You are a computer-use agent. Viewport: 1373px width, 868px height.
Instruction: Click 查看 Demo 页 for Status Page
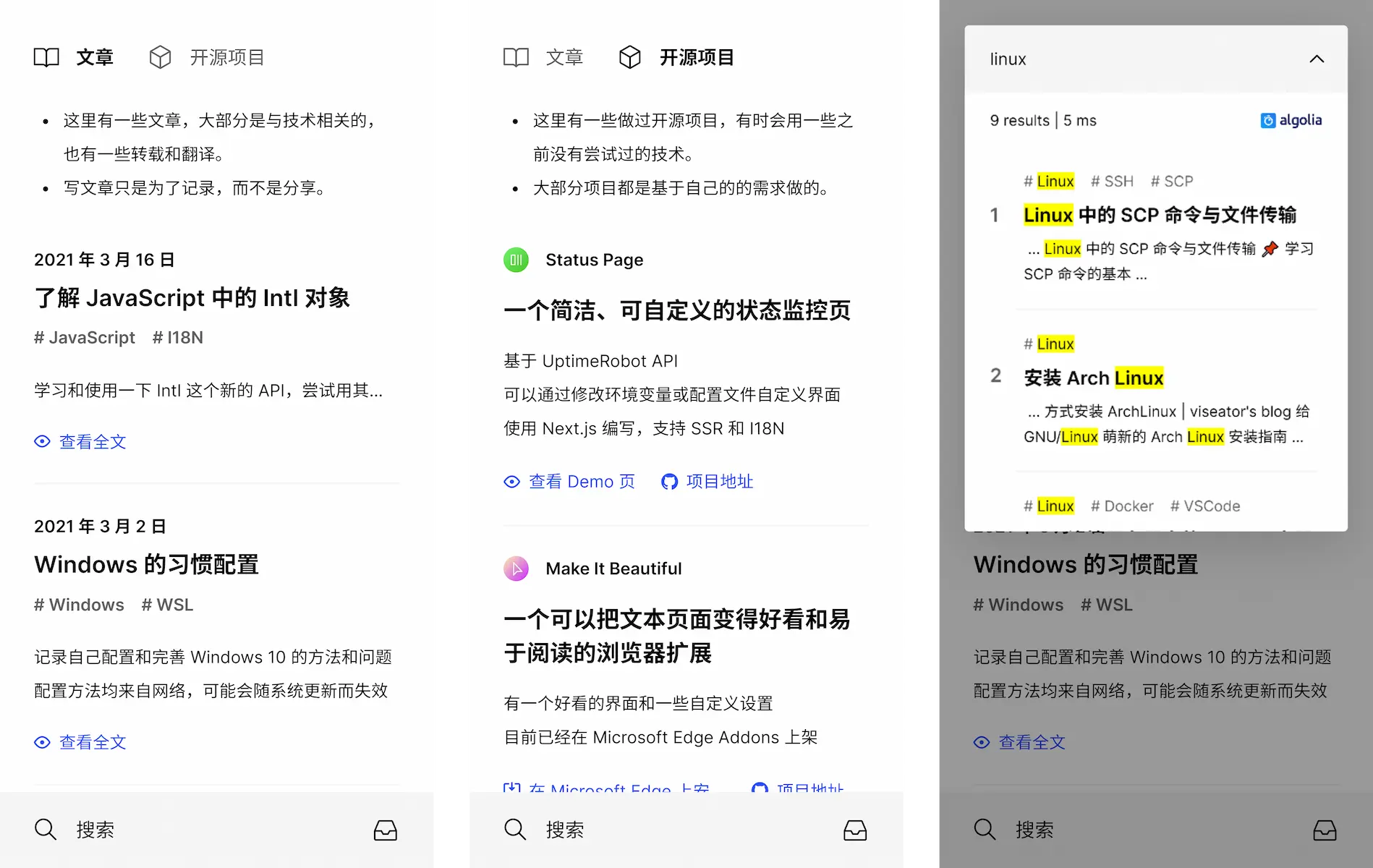pos(582,481)
